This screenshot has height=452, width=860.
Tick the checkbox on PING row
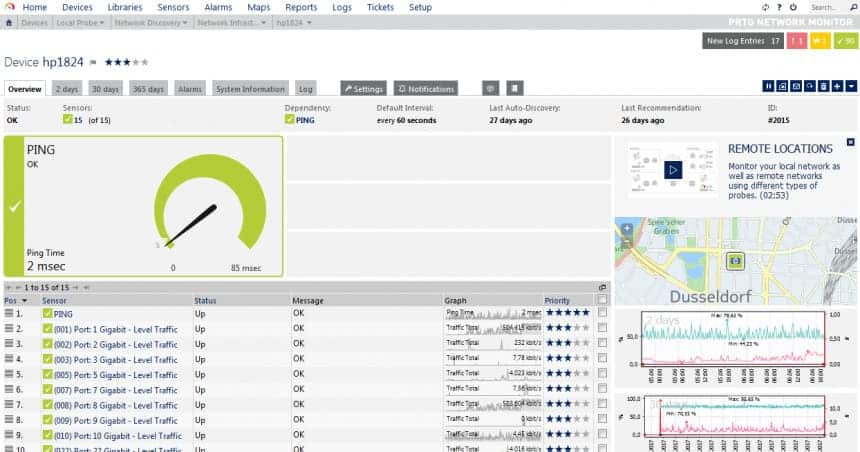[x=602, y=313]
